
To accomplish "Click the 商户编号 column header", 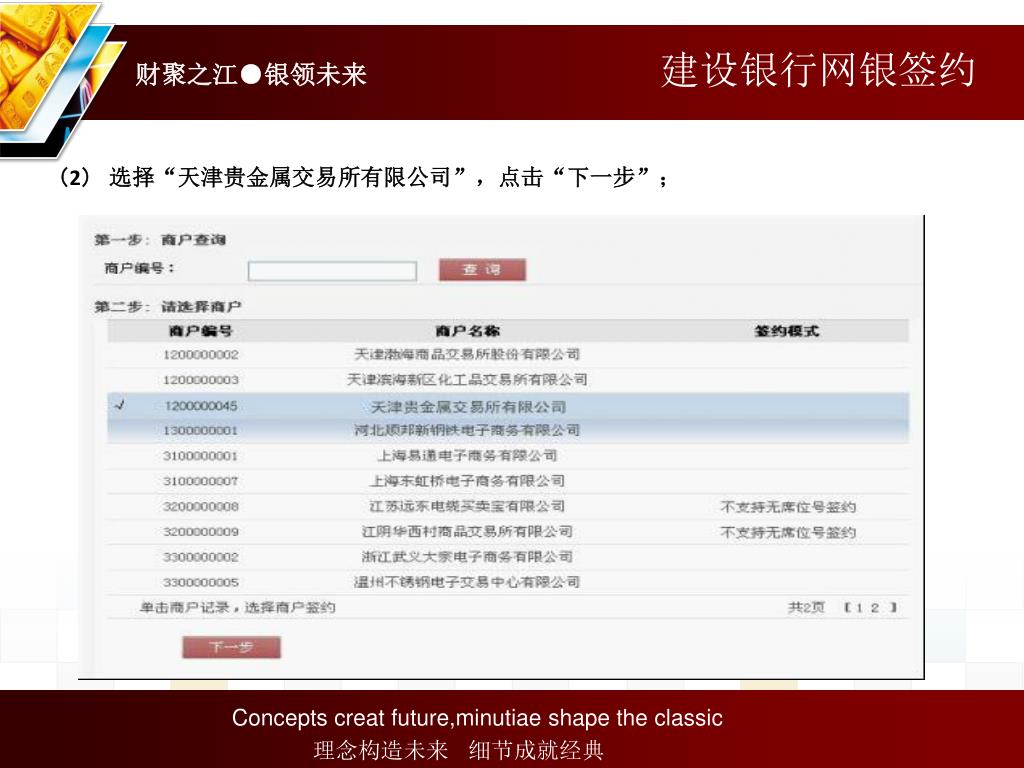I will (200, 331).
